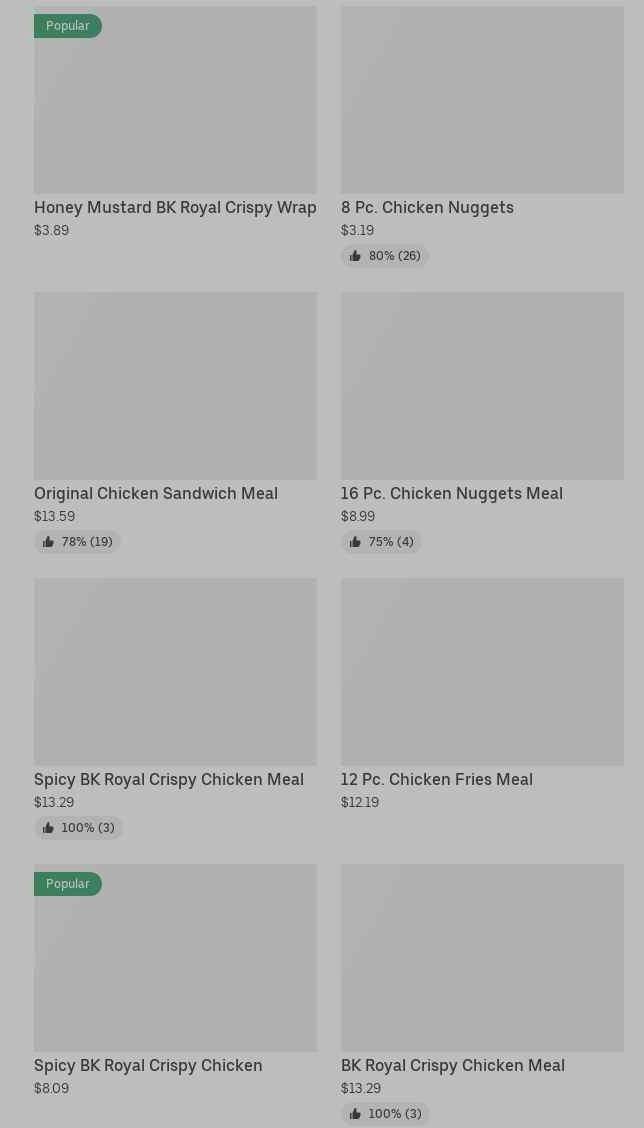This screenshot has height=1128, width=644.
Task: Click thumbs-up icon under 8 Pc. Chicken Nuggets
Action: point(355,256)
